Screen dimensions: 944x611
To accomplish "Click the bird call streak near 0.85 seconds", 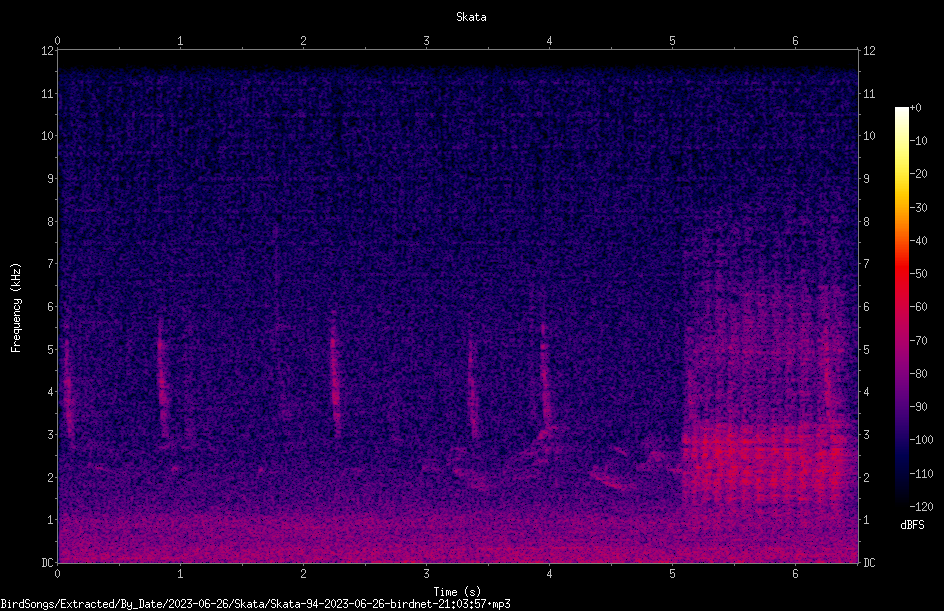I will [x=162, y=379].
